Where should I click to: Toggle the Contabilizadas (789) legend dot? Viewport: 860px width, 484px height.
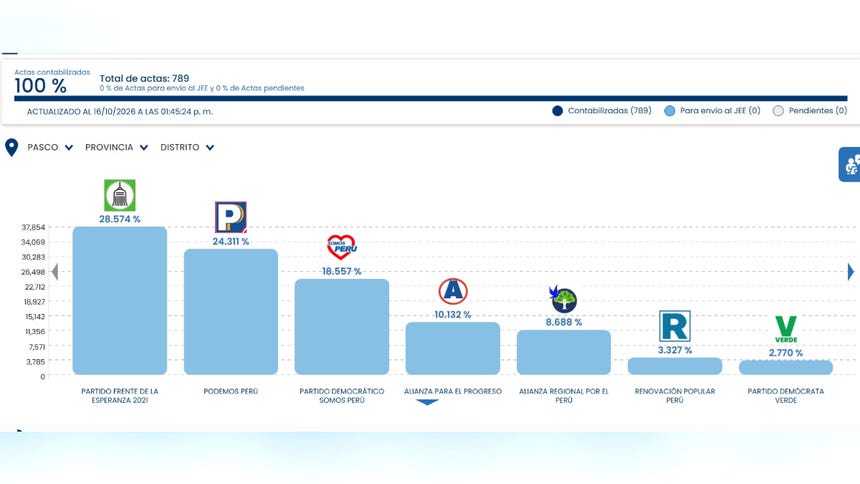coord(557,111)
